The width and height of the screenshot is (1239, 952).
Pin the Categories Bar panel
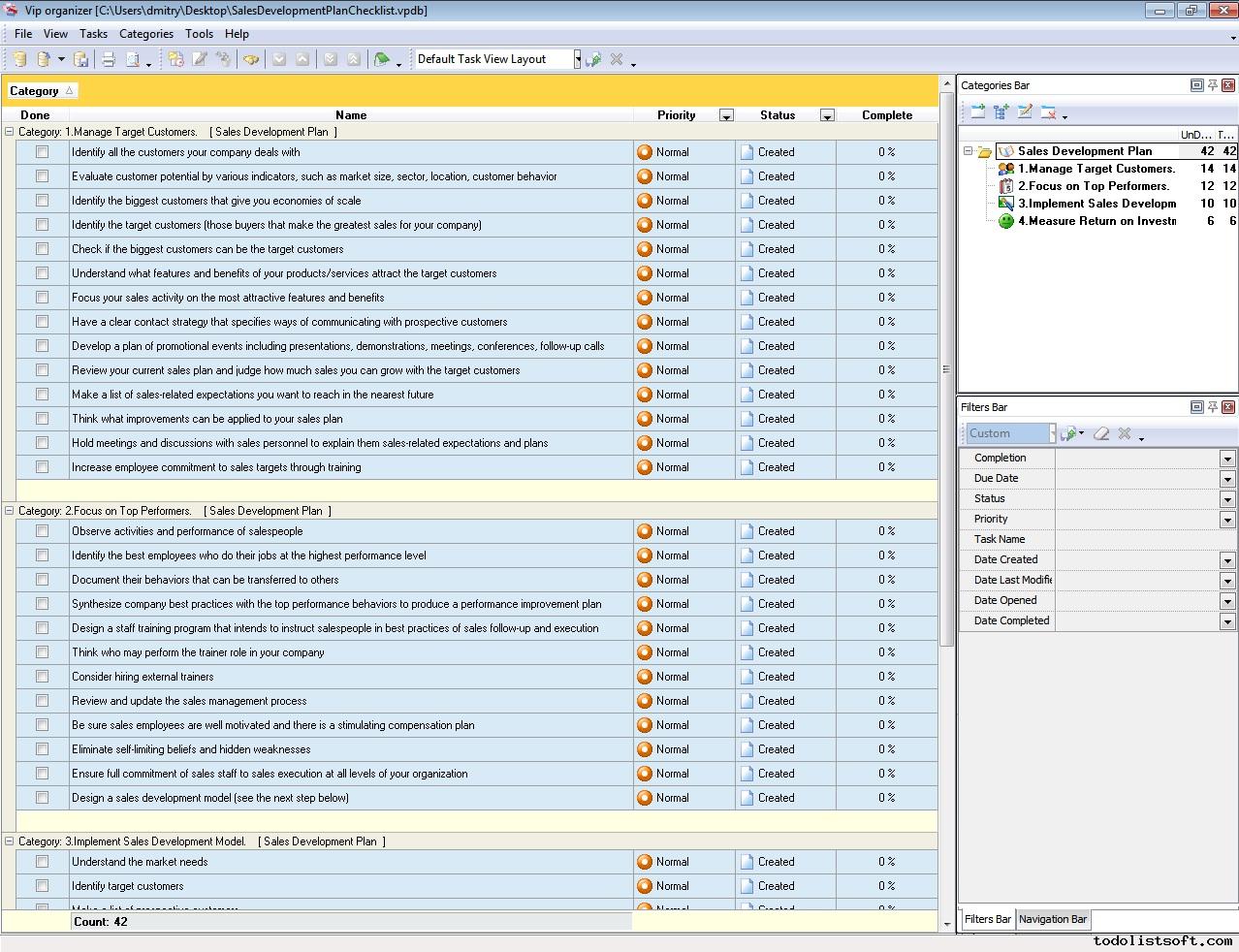click(1212, 85)
